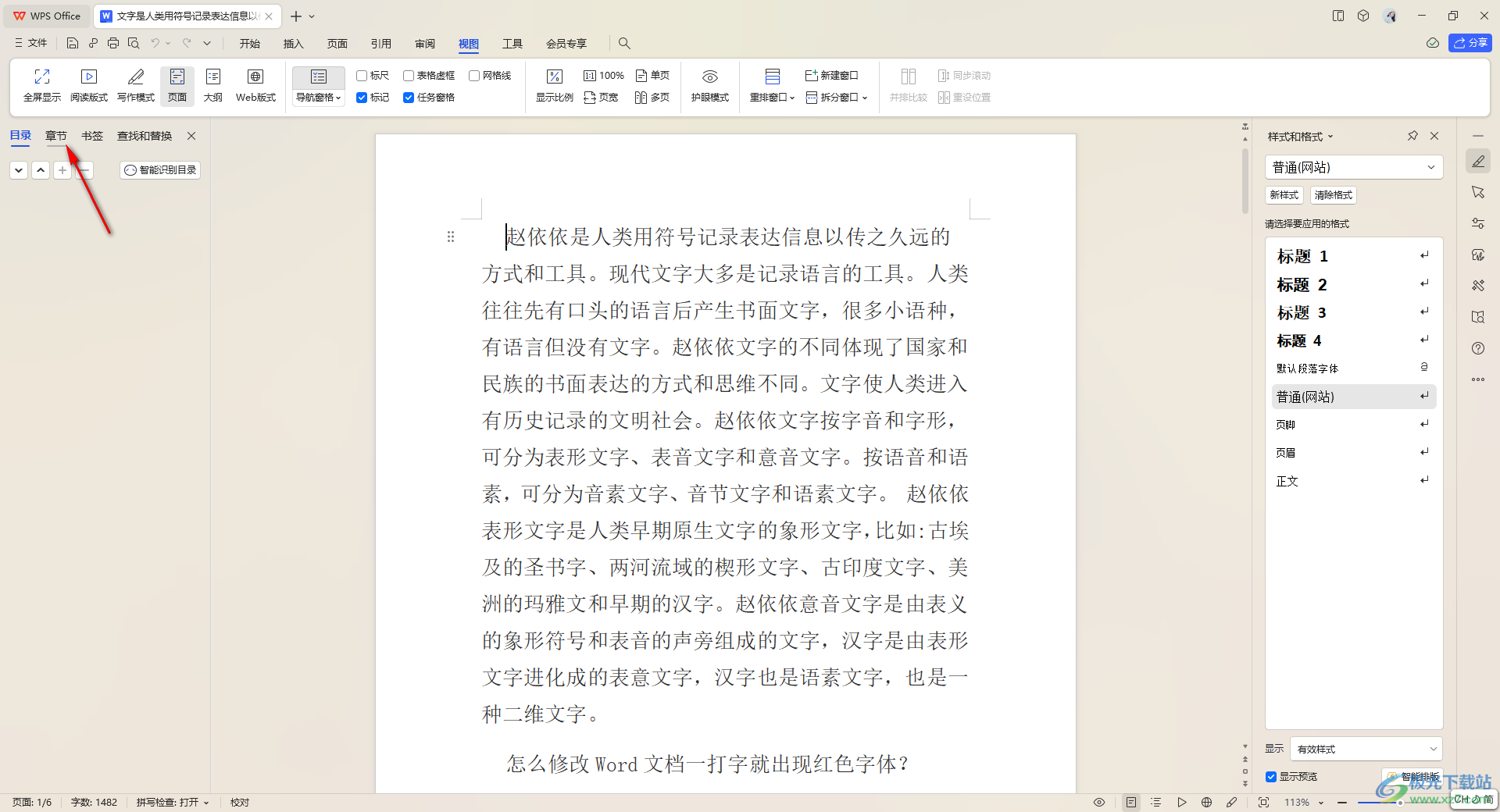Open current style combo box 普通(网站)
Screen dimensions: 1500x812
point(1353,167)
